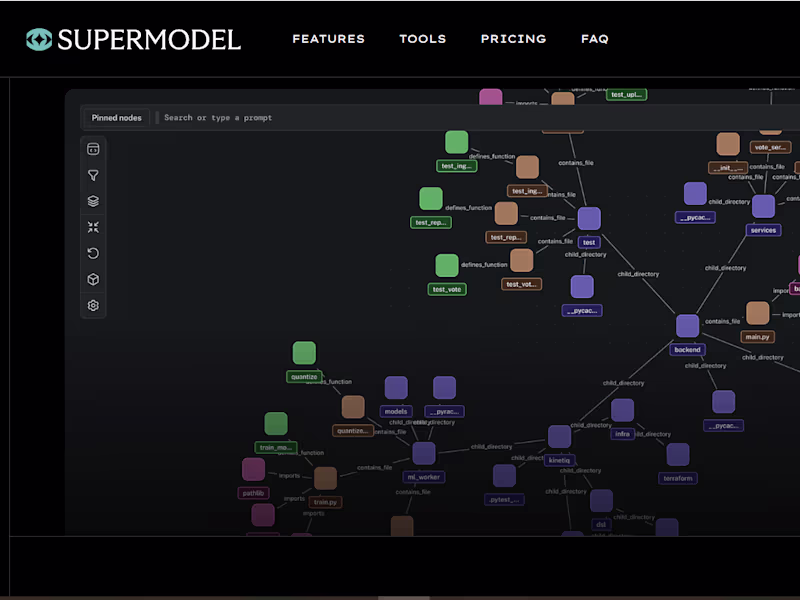The image size is (800, 600).
Task: Select the magenta pathlib import node
Action: pyautogui.click(x=253, y=469)
